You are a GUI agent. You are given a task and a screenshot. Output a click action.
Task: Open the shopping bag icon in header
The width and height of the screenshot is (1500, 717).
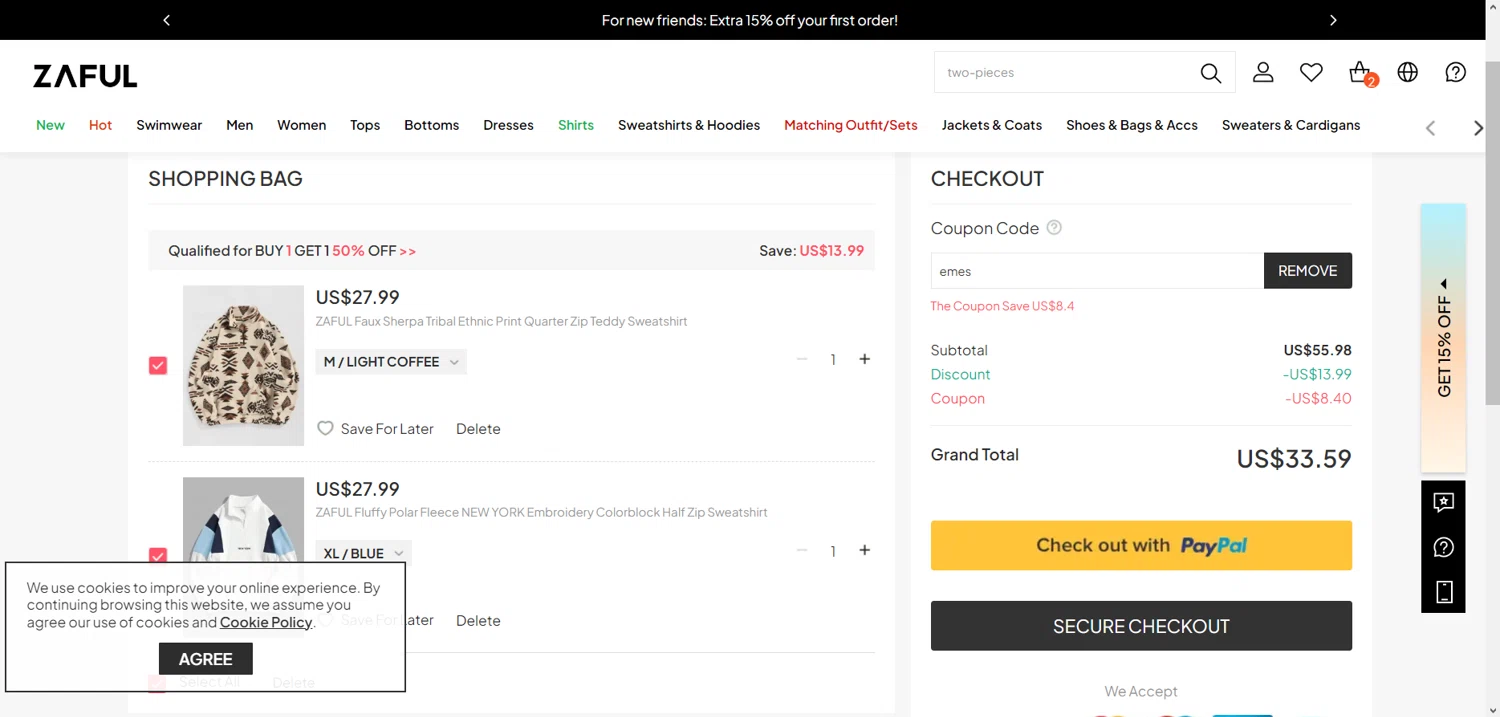point(1360,73)
